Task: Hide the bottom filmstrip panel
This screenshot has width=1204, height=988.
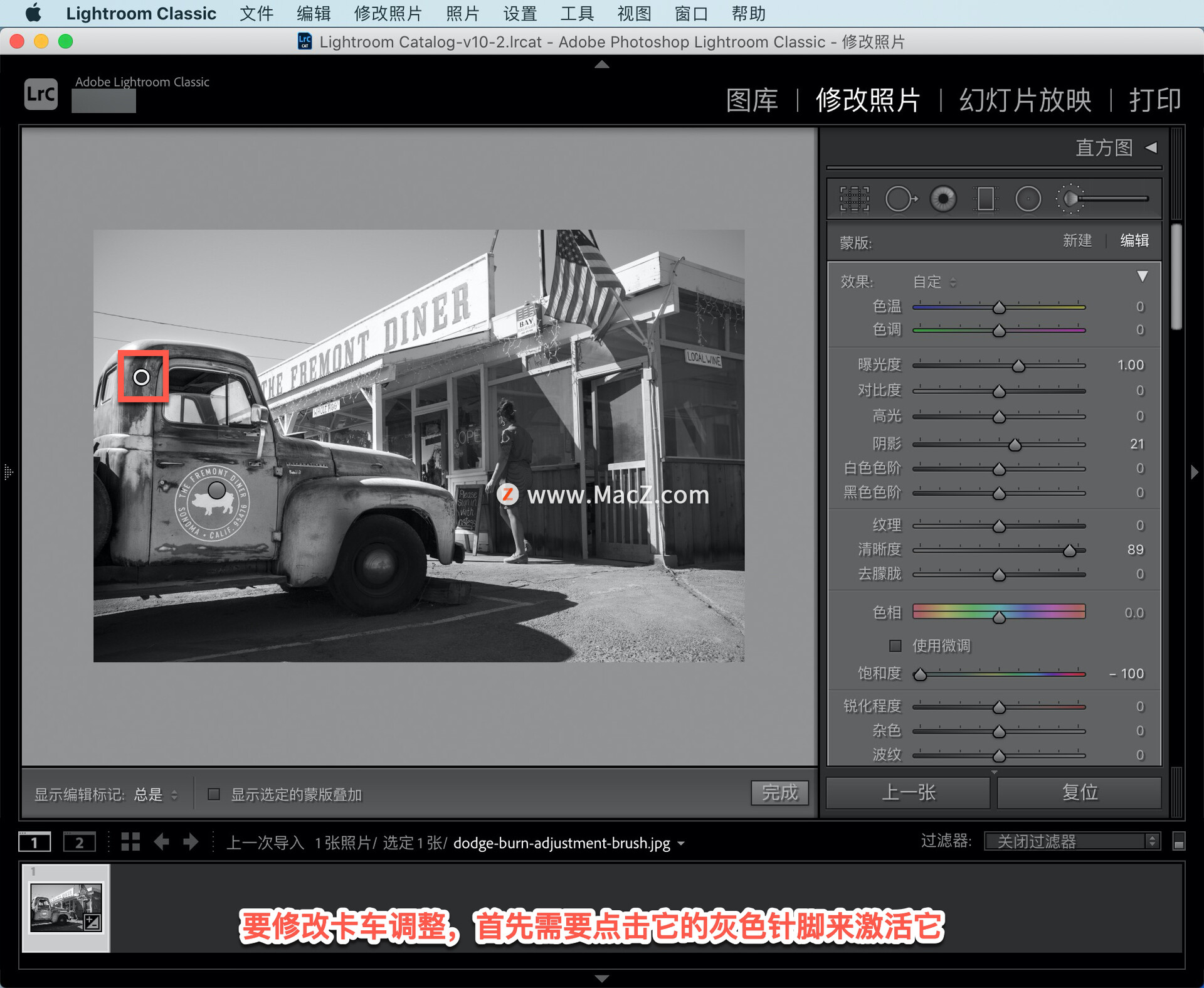Action: pyautogui.click(x=602, y=979)
